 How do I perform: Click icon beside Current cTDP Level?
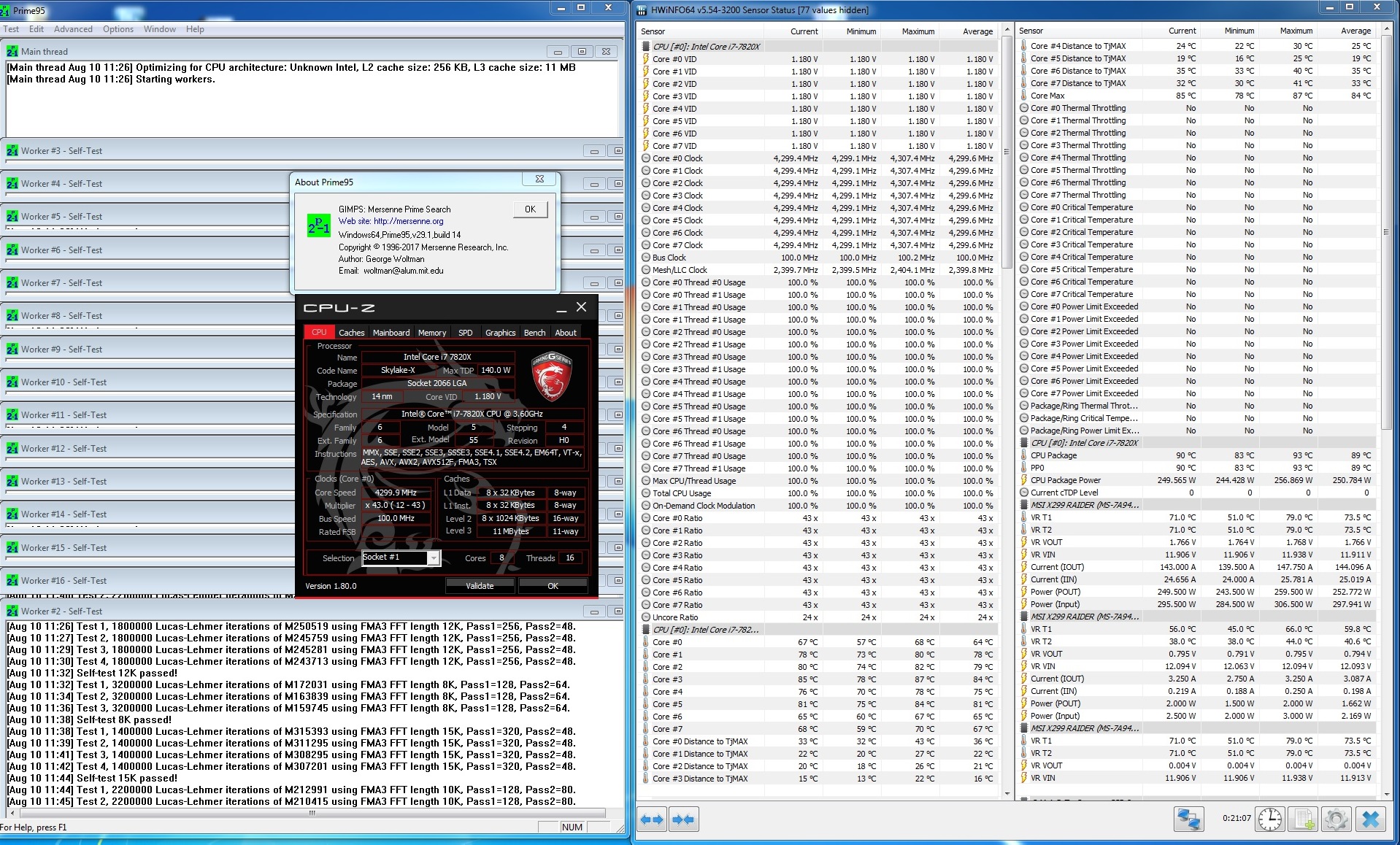pos(1023,493)
